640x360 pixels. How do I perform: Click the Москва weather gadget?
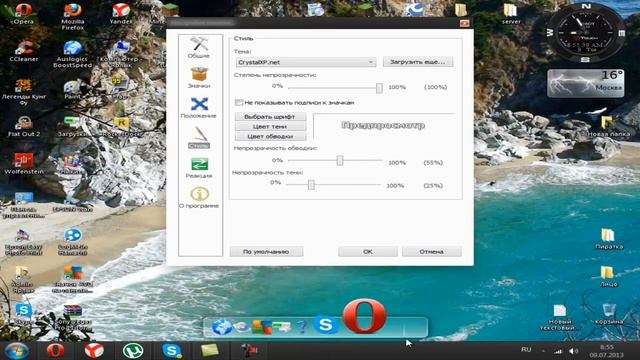[586, 83]
